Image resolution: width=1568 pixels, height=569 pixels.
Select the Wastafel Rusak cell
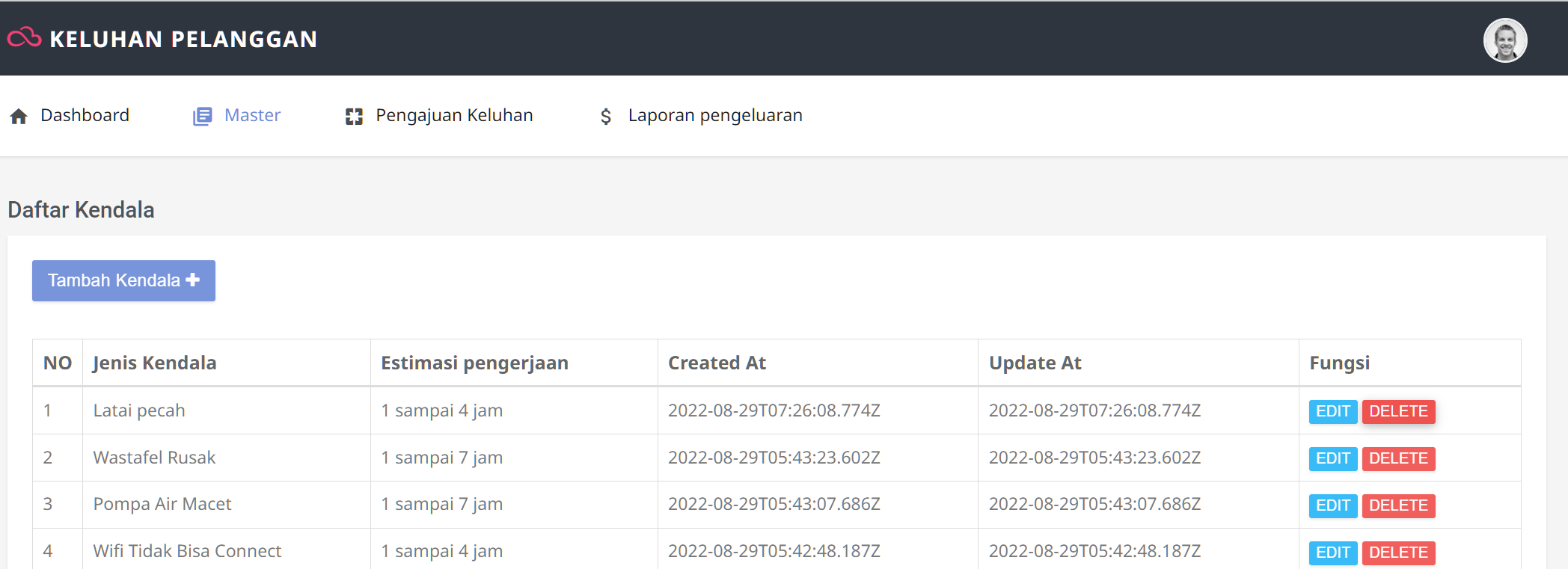click(x=227, y=458)
